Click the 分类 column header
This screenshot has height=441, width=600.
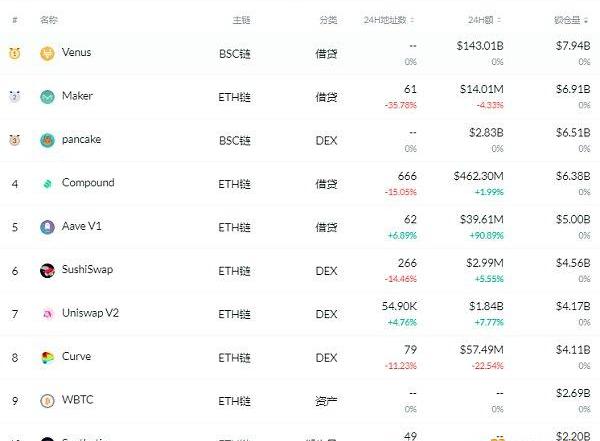click(327, 20)
